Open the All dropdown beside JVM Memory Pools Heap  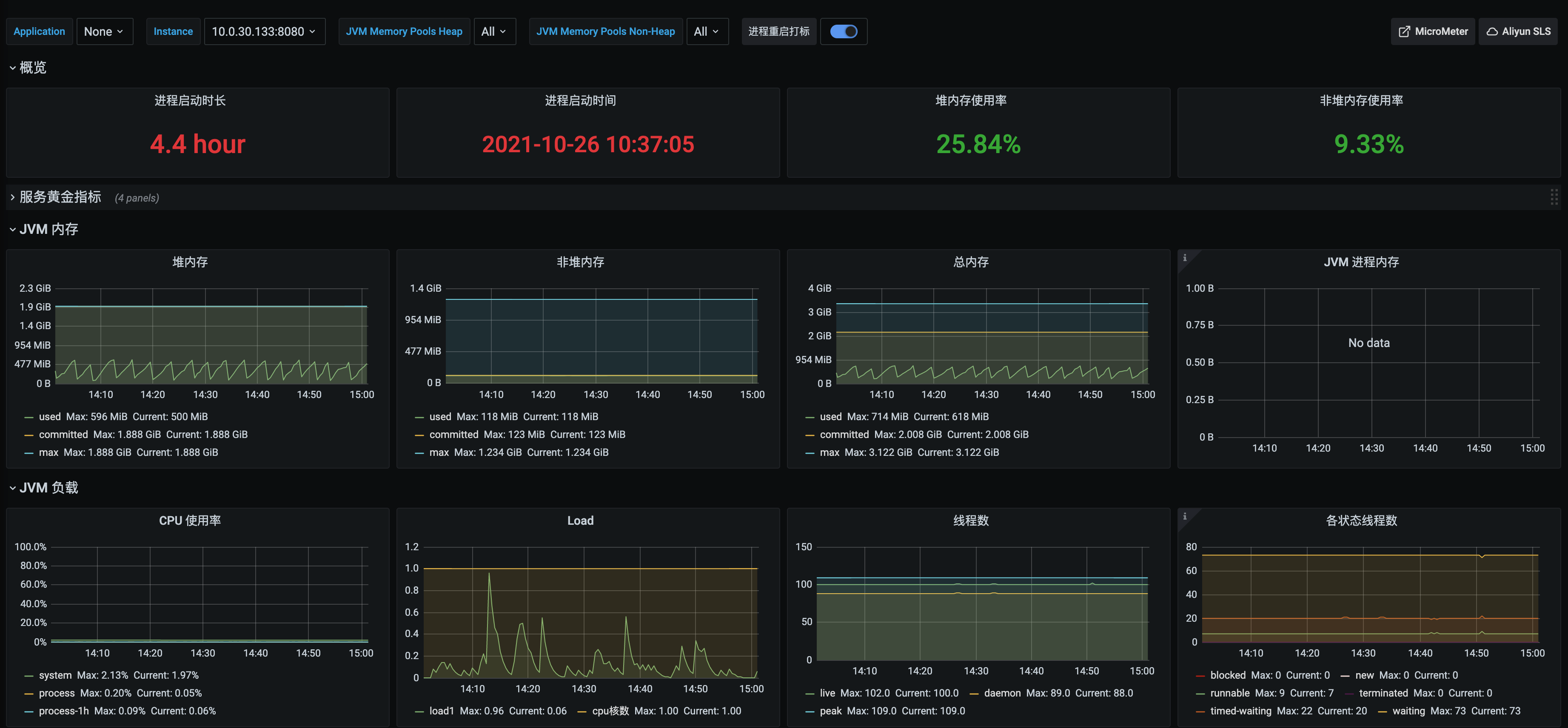[494, 31]
